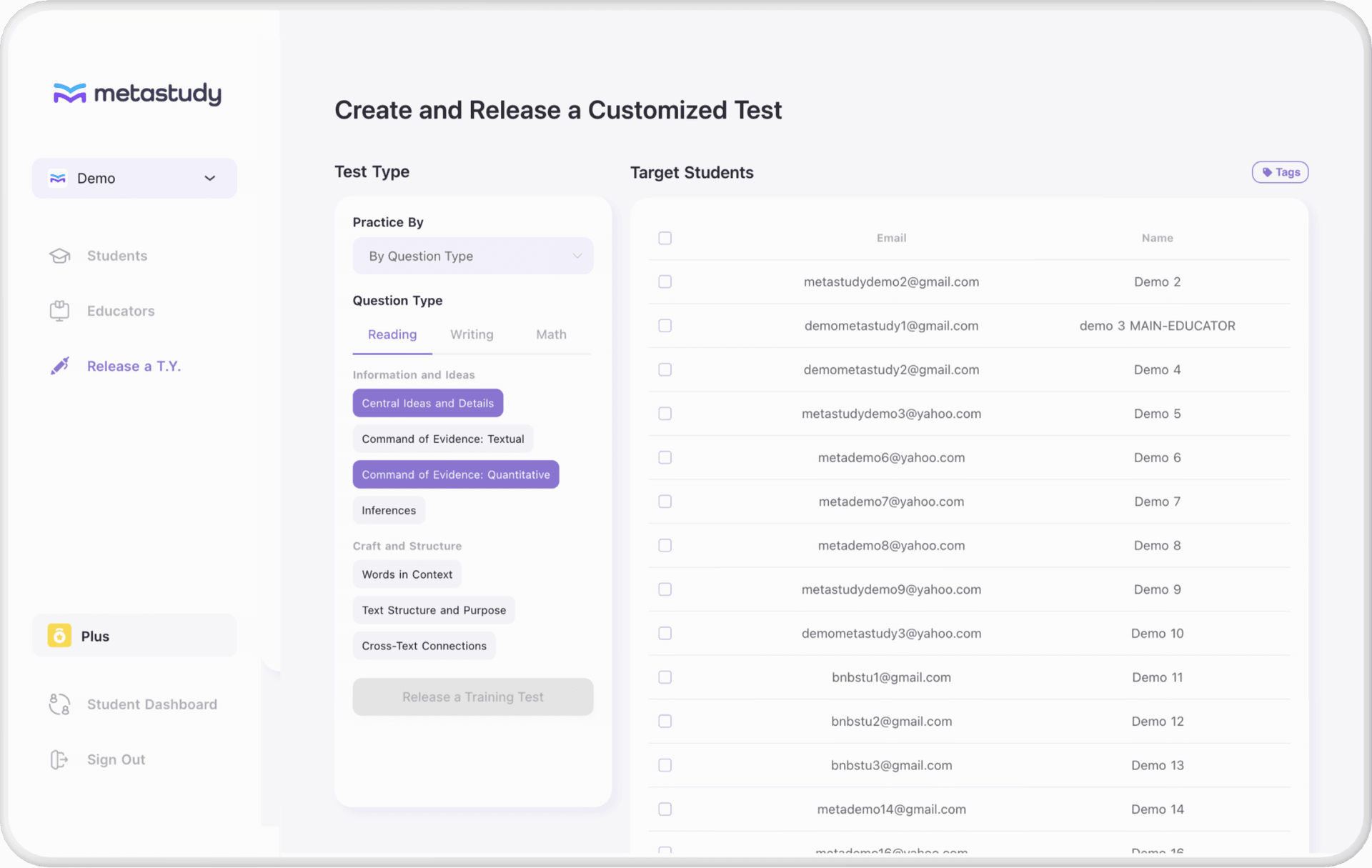Click the Student Dashboard swap icon
Image resolution: width=1372 pixels, height=868 pixels.
click(x=60, y=704)
